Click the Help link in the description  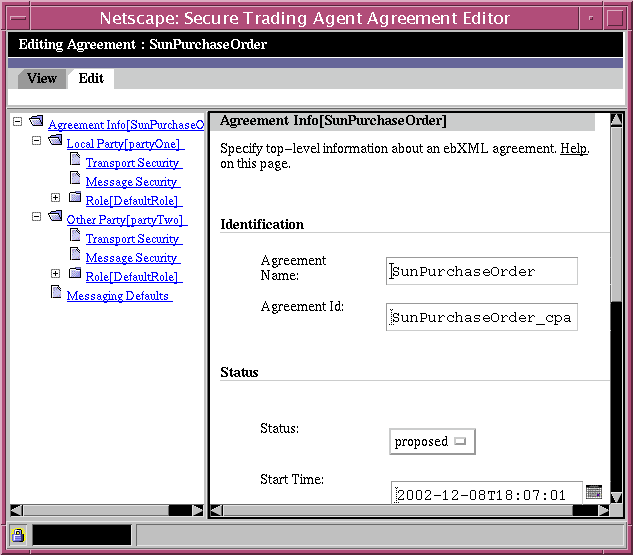pos(574,149)
